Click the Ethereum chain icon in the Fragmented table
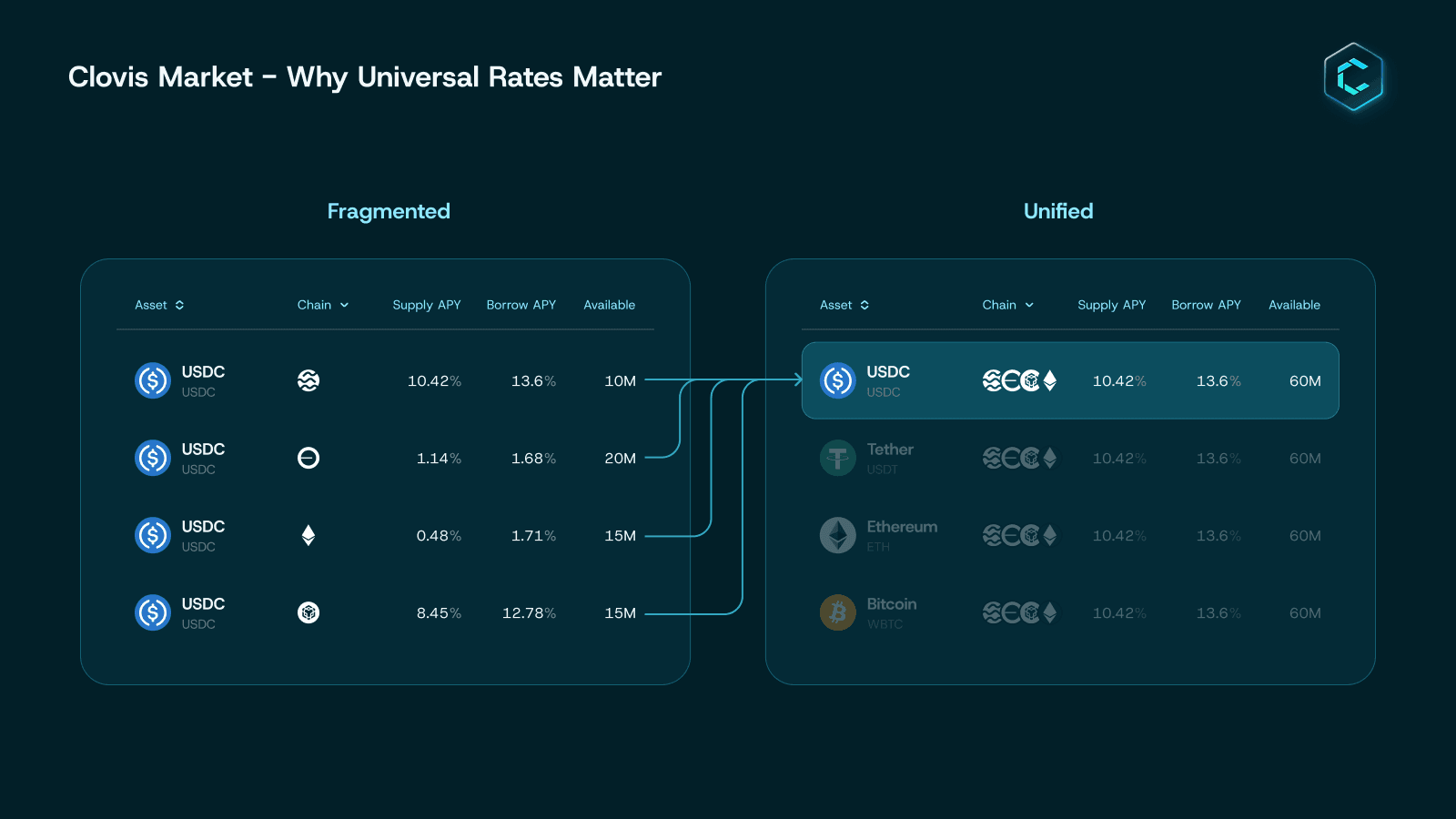Image resolution: width=1456 pixels, height=819 pixels. click(308, 535)
